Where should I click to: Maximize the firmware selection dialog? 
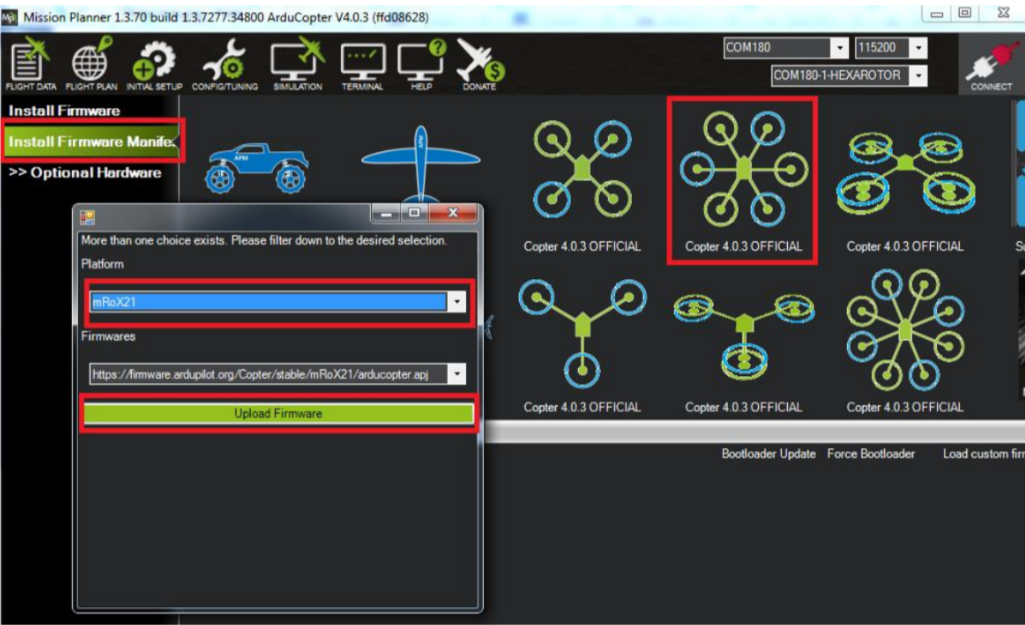click(x=414, y=213)
